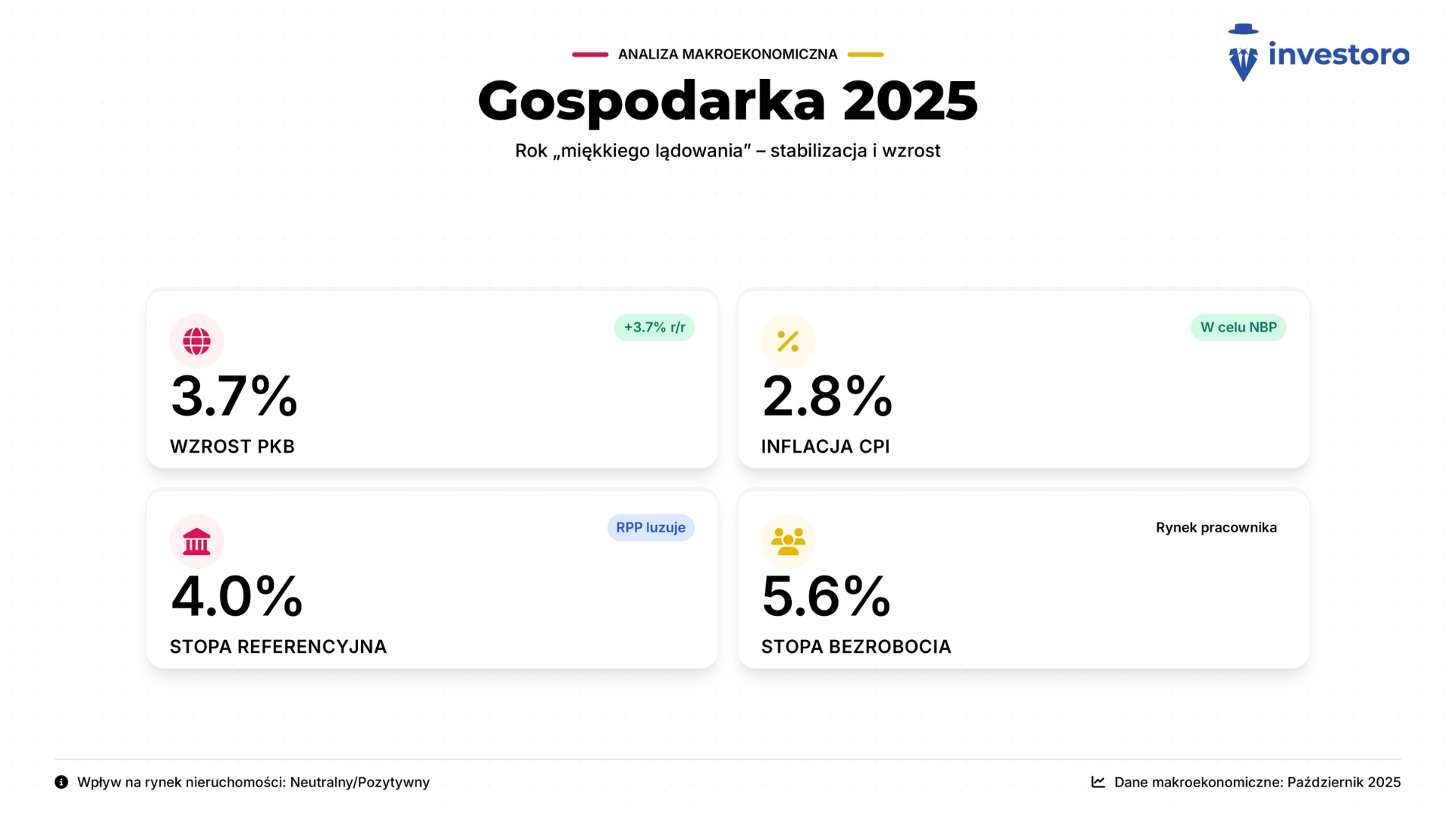Viewport: 1456px width, 819px height.
Task: Select the 3.7% GDP growth value
Action: [x=234, y=396]
